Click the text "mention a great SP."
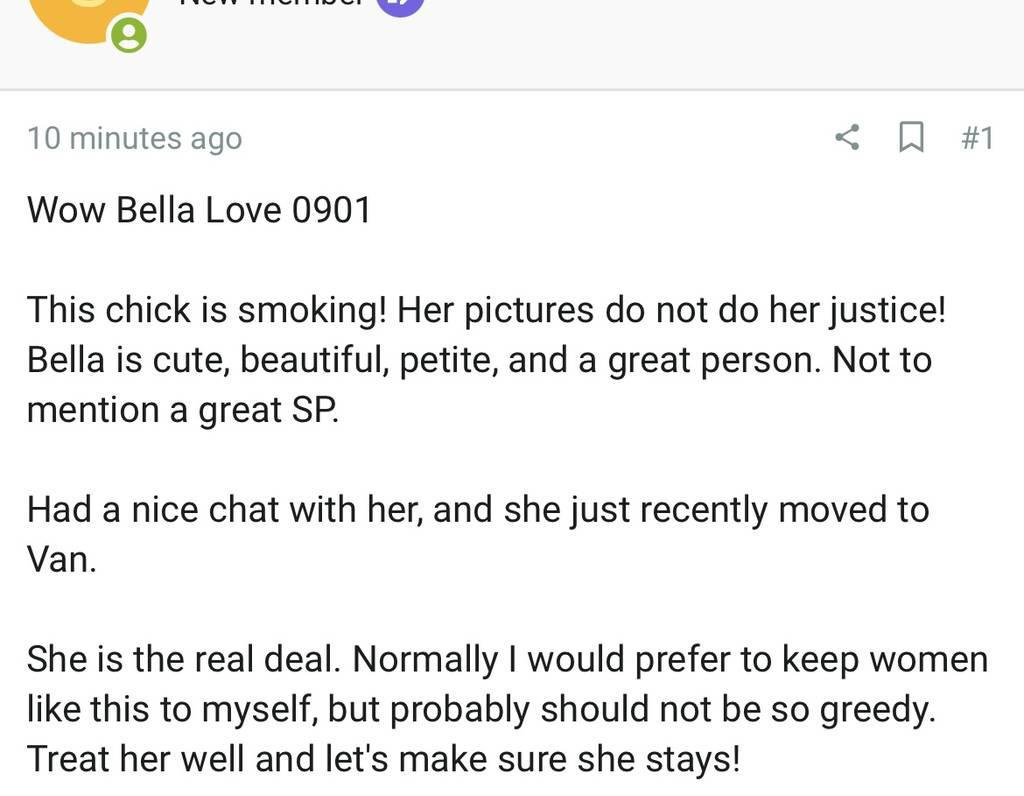 coord(183,410)
